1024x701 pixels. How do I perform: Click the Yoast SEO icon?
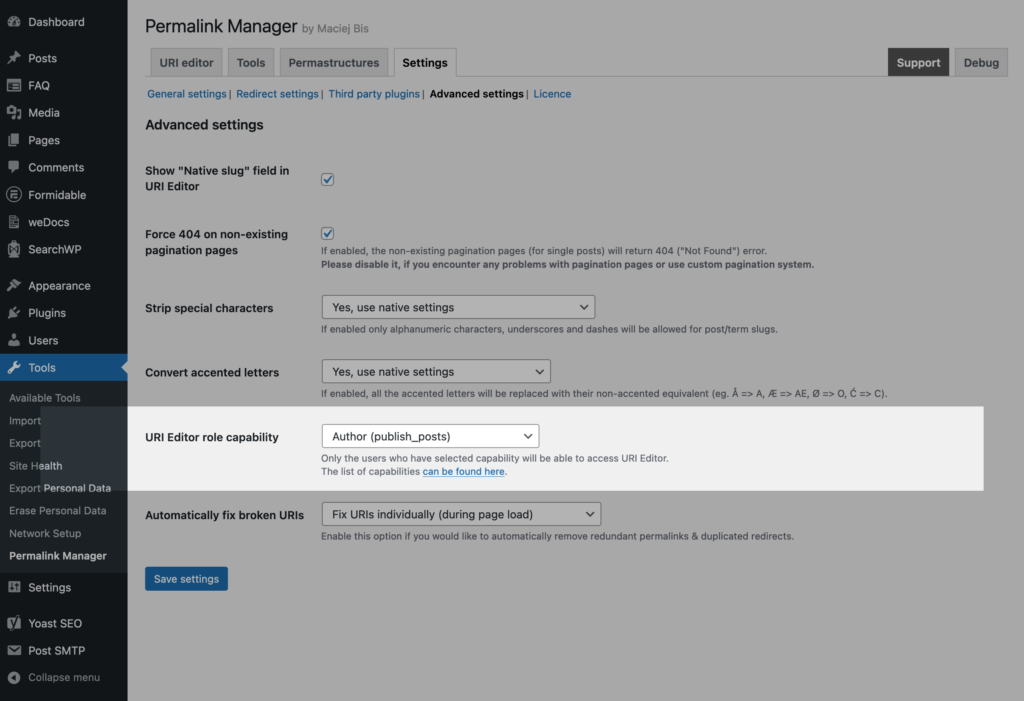click(x=14, y=623)
